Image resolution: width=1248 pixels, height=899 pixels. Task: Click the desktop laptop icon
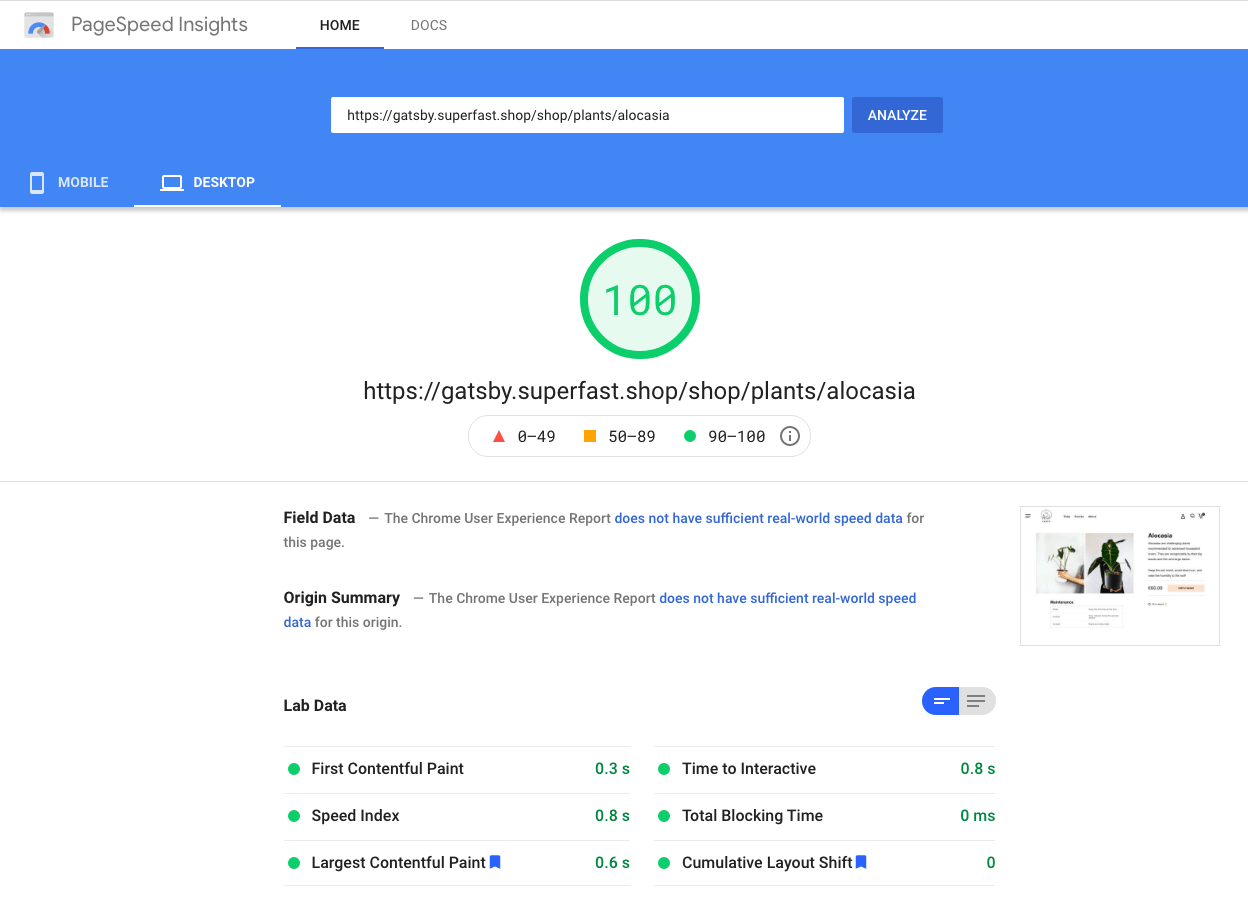(x=172, y=182)
